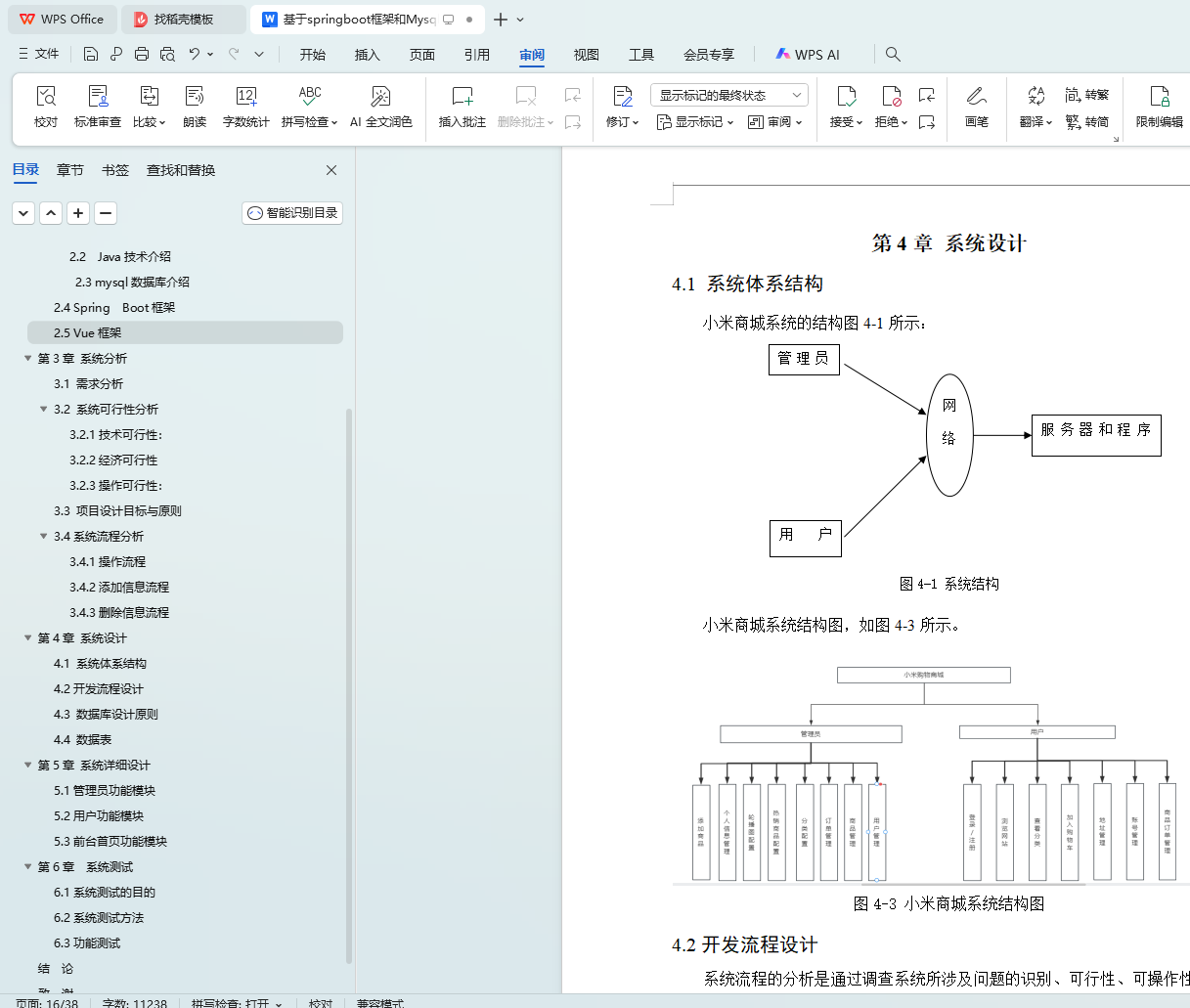Jump to 5.1 管理员功能模块 entry
The image size is (1190, 1008).
[x=105, y=791]
